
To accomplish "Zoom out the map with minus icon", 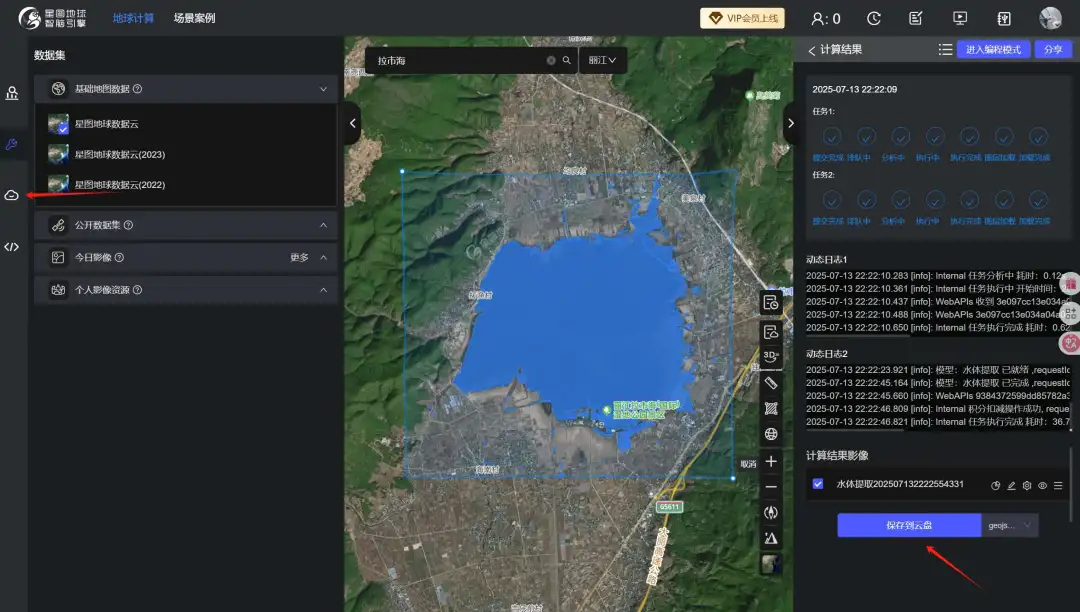I will 771,487.
